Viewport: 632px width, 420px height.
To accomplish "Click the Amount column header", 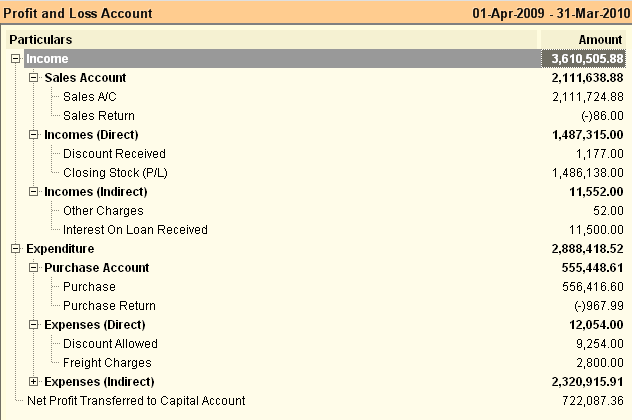I will 583,40.
